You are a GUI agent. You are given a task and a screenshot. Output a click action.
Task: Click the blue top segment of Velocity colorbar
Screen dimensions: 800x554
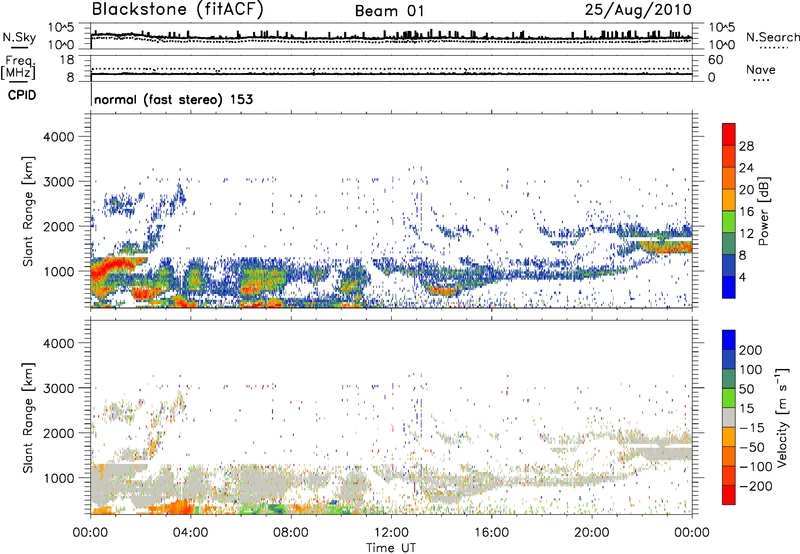[729, 340]
